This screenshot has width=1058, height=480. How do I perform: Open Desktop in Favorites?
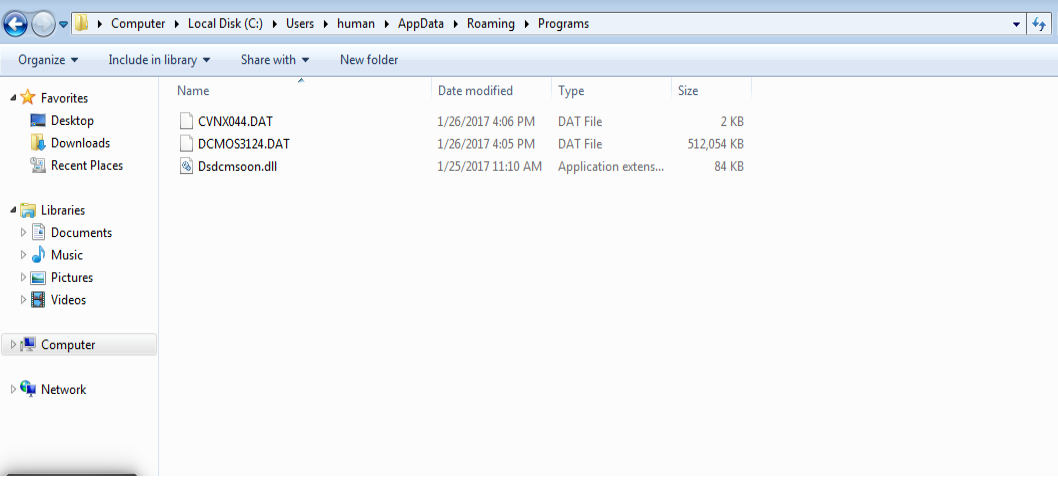point(72,121)
